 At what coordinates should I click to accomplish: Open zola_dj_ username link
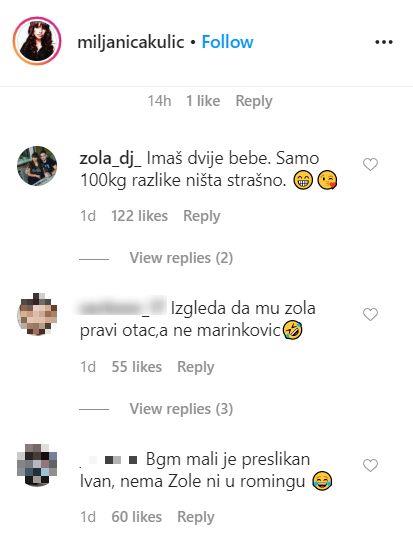tap(111, 159)
